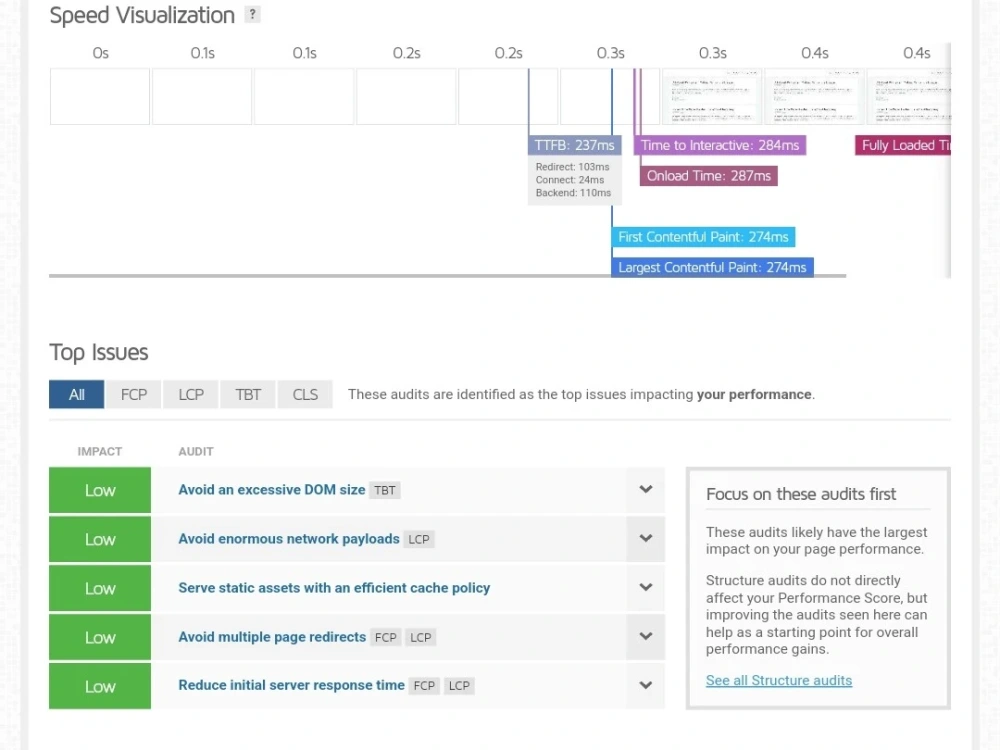Image resolution: width=1000 pixels, height=750 pixels.
Task: Expand the Avoid an excessive DOM size audit
Action: pos(645,490)
